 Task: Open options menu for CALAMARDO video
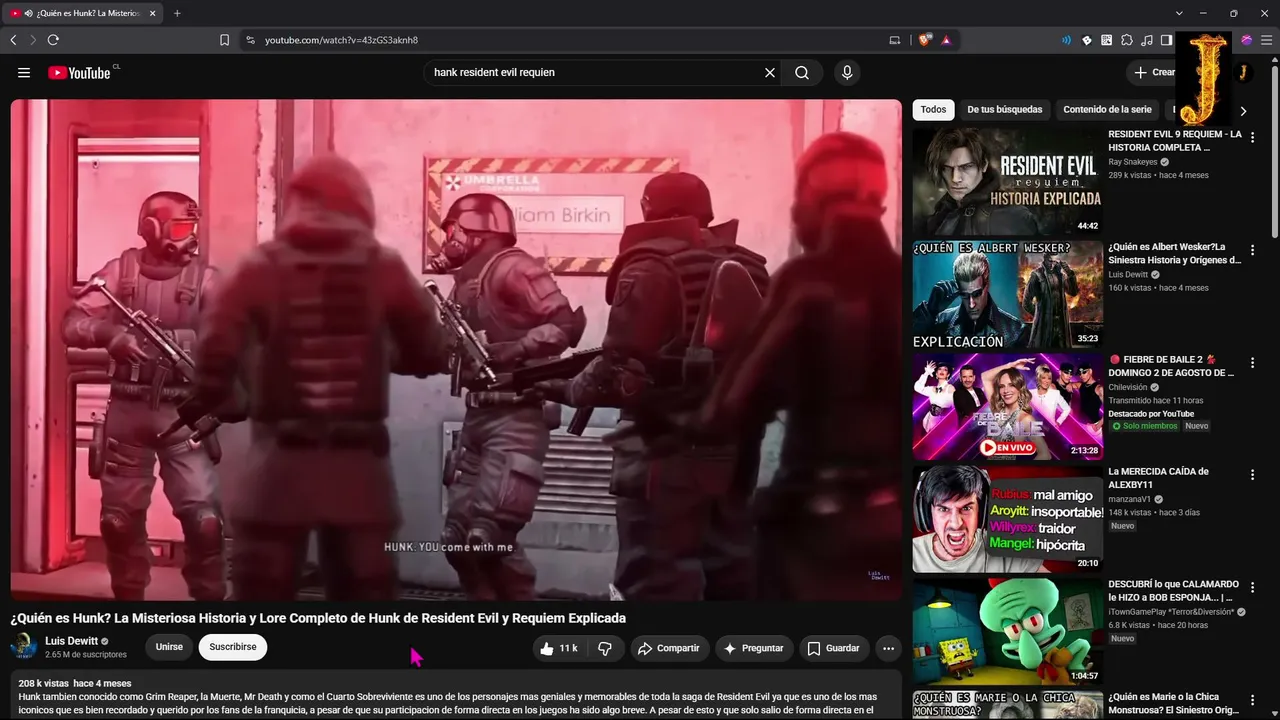pyautogui.click(x=1252, y=588)
